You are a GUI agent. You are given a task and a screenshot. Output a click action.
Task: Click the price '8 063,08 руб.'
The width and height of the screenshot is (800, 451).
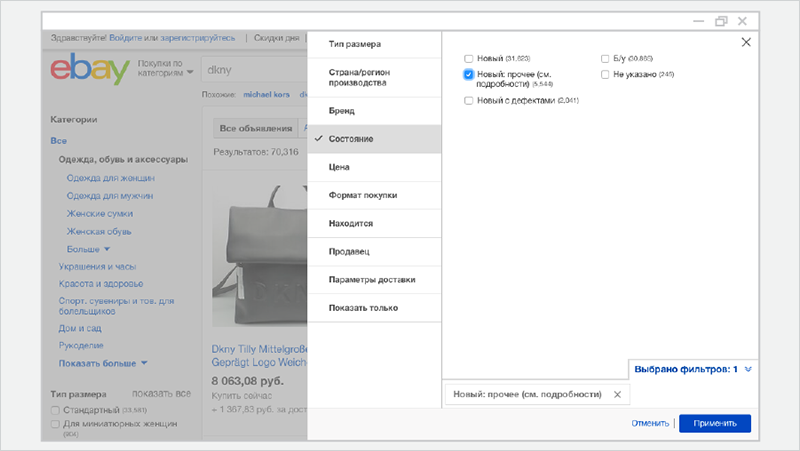pos(247,381)
